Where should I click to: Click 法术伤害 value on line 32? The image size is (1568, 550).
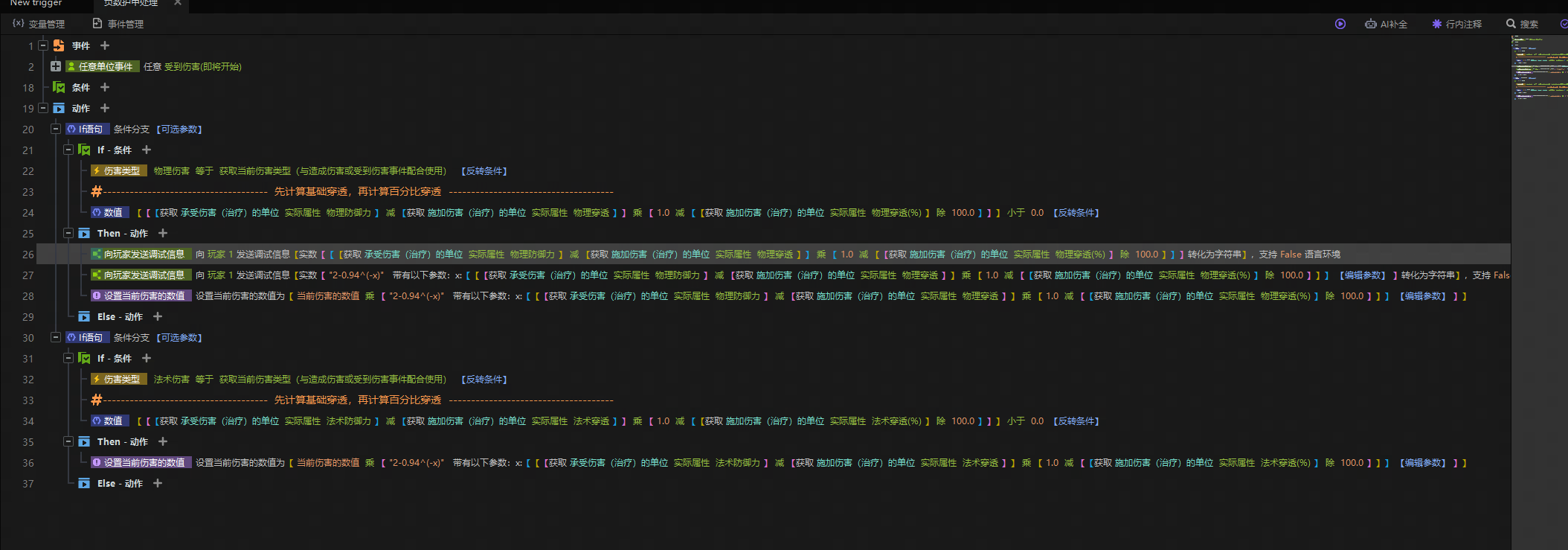172,379
